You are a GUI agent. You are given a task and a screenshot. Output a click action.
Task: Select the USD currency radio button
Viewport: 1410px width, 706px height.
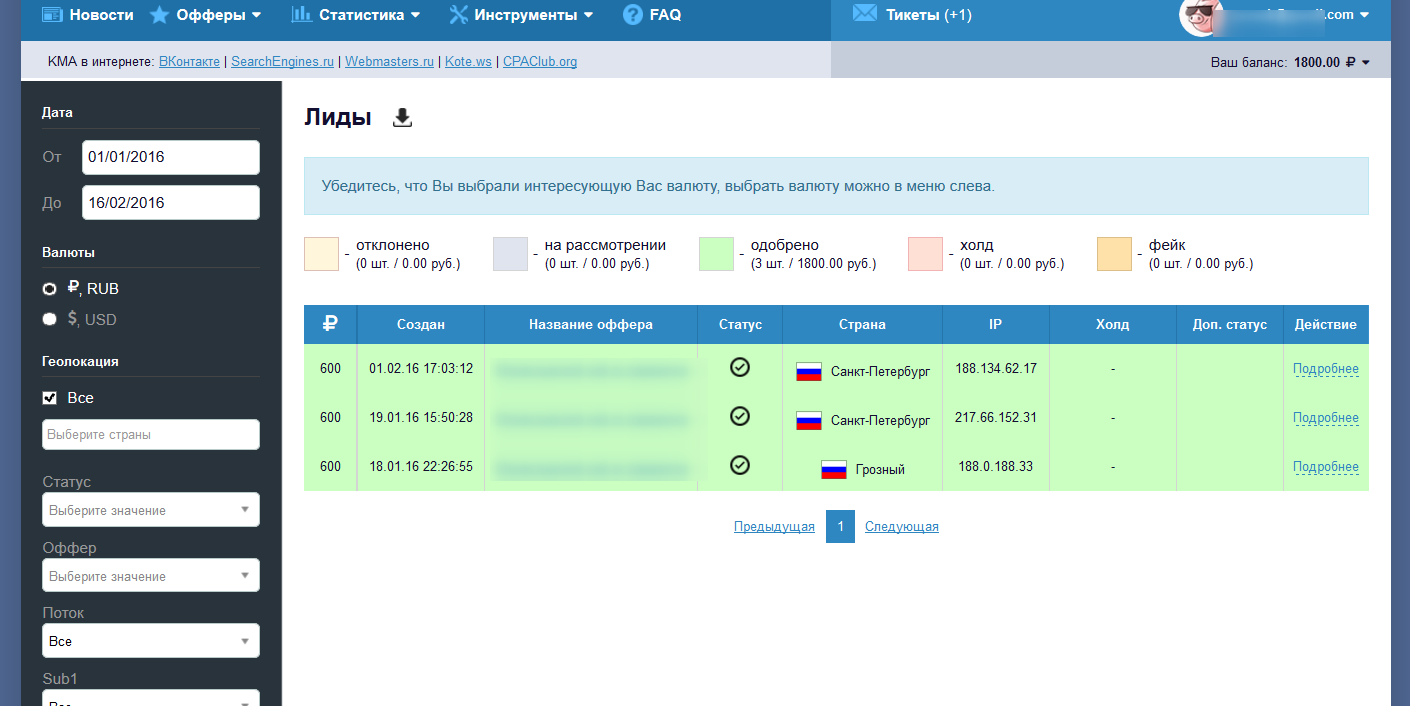pos(49,320)
